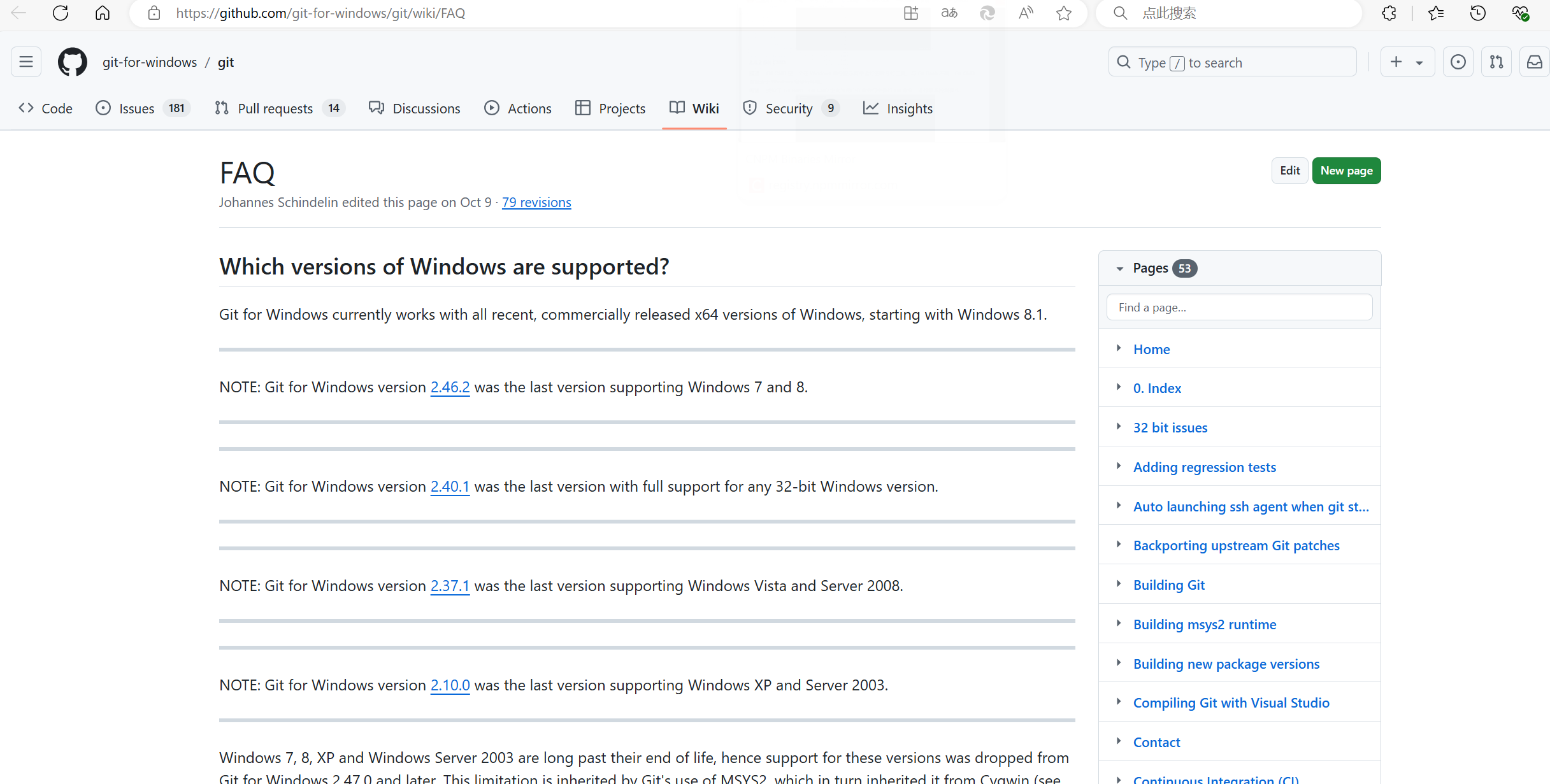Screen dimensions: 1550x784
Task: Open the create new plus dropdown
Action: tap(1407, 62)
